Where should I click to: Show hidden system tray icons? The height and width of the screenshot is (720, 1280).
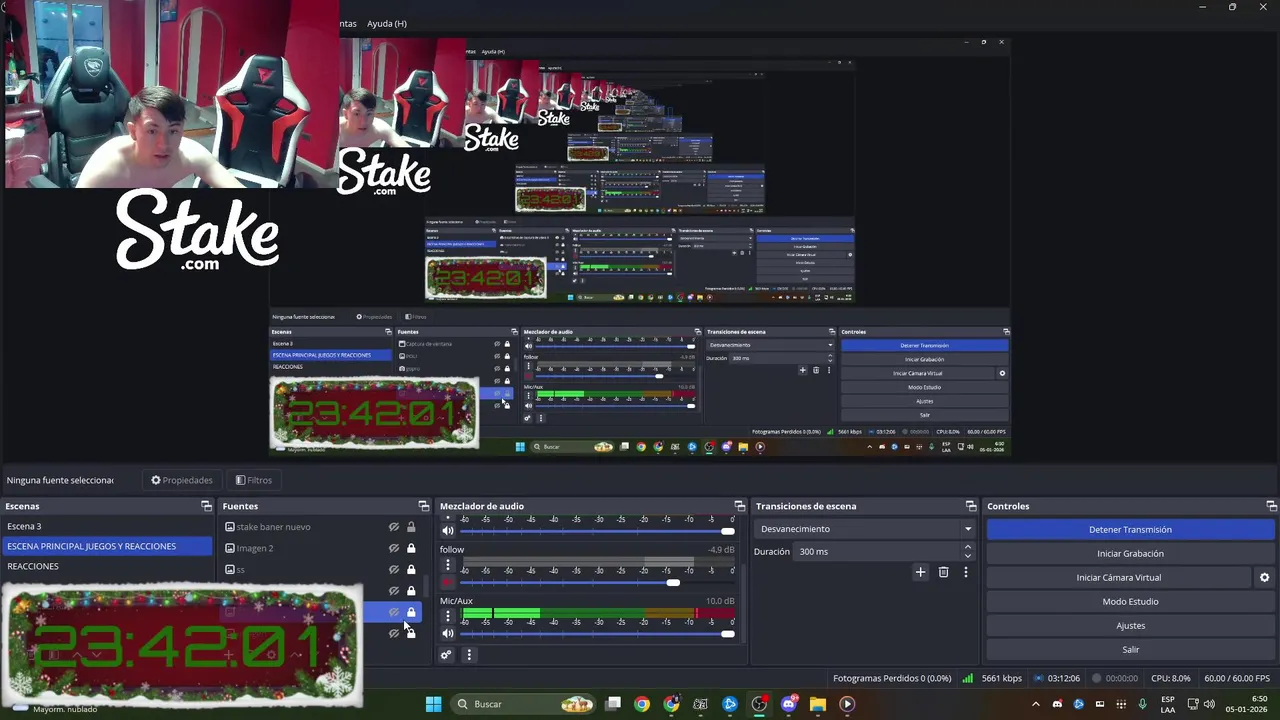tap(1035, 704)
